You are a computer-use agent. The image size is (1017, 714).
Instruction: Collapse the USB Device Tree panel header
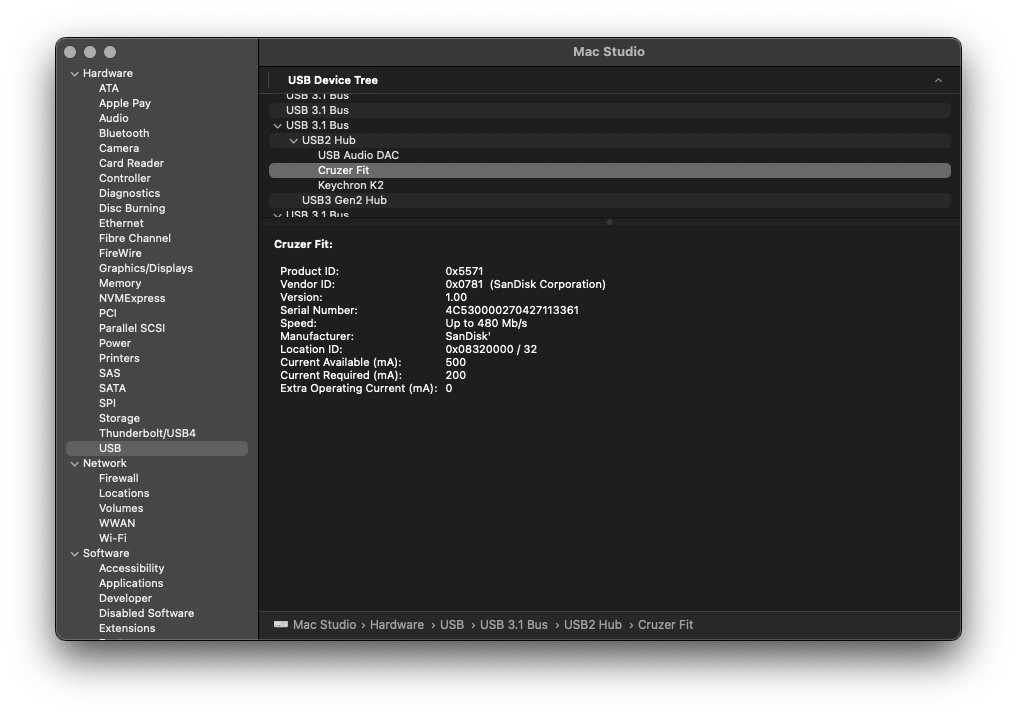[938, 79]
